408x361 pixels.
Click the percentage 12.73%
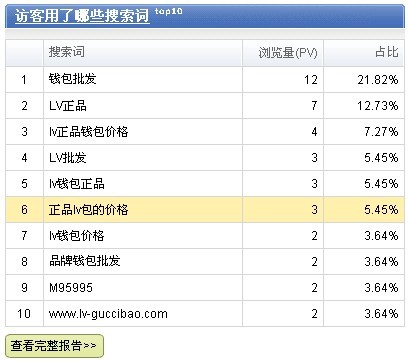click(x=378, y=106)
